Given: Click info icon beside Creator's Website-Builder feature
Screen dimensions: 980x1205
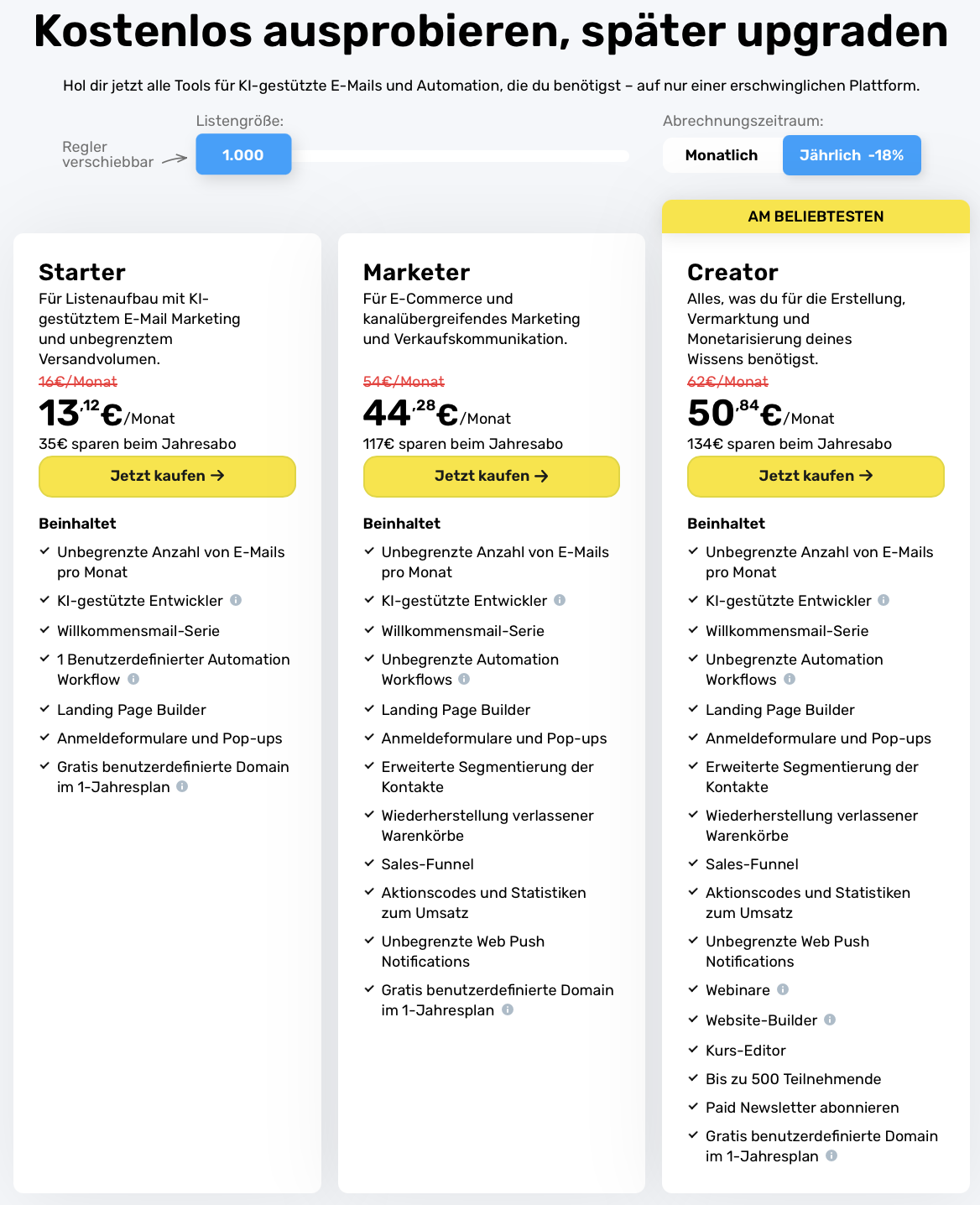Looking at the screenshot, I should pos(830,1020).
